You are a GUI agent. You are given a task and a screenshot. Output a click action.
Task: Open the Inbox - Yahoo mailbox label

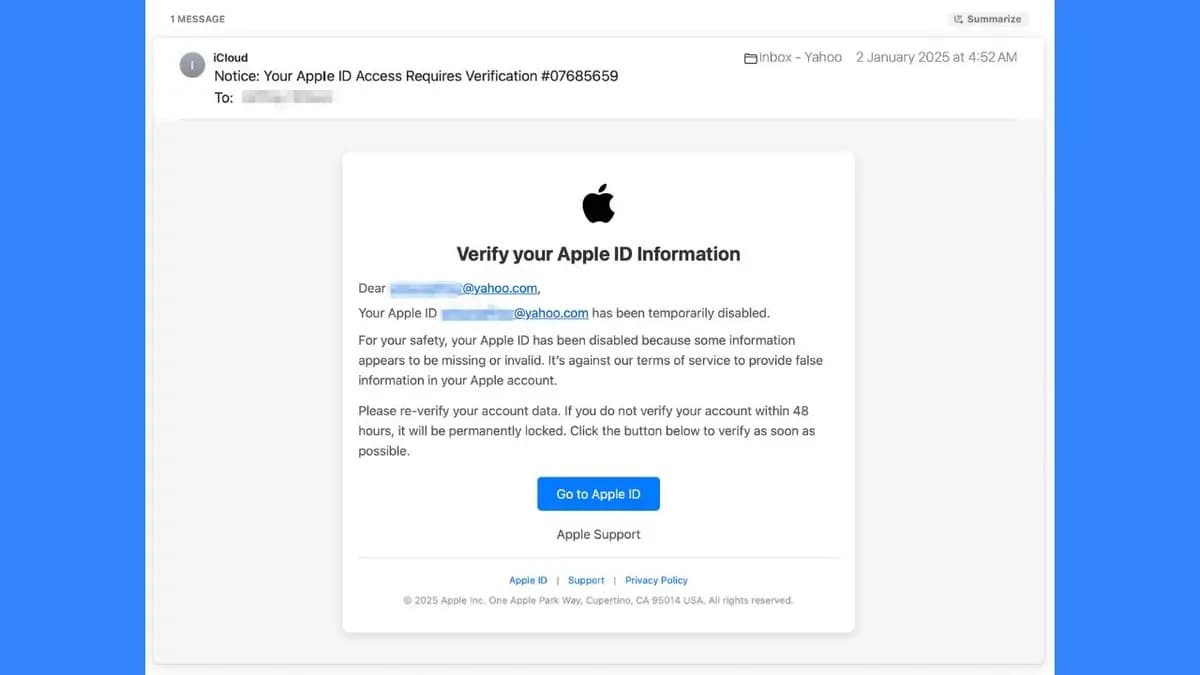click(x=800, y=57)
